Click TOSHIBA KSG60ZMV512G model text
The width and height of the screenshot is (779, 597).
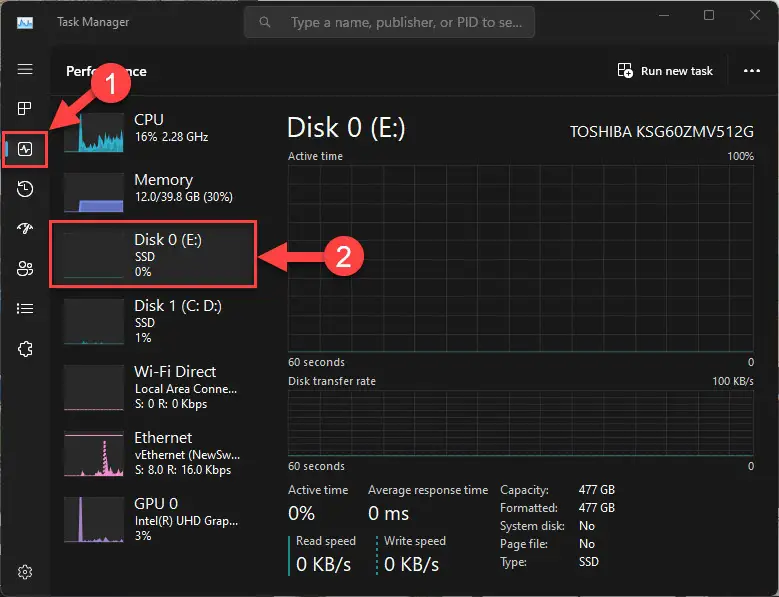click(661, 132)
